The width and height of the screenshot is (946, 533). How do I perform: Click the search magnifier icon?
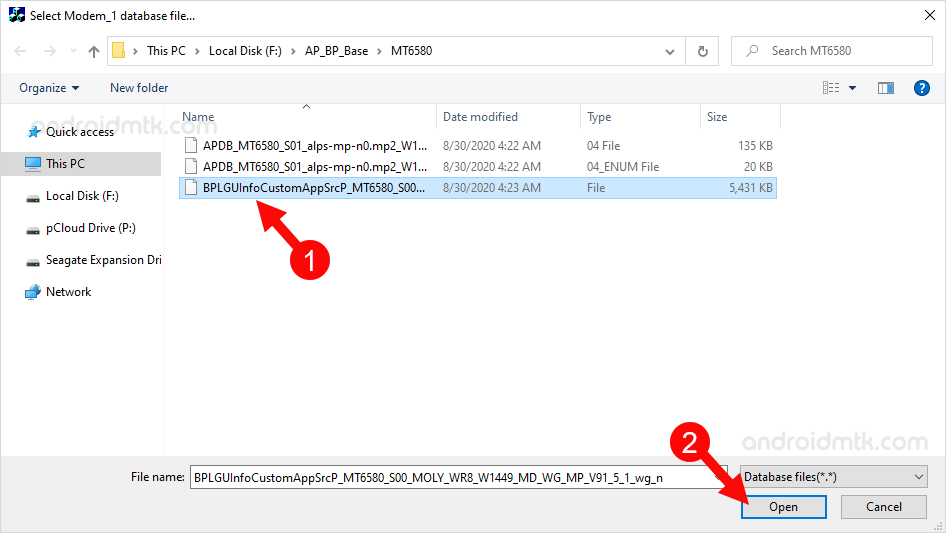click(x=752, y=51)
